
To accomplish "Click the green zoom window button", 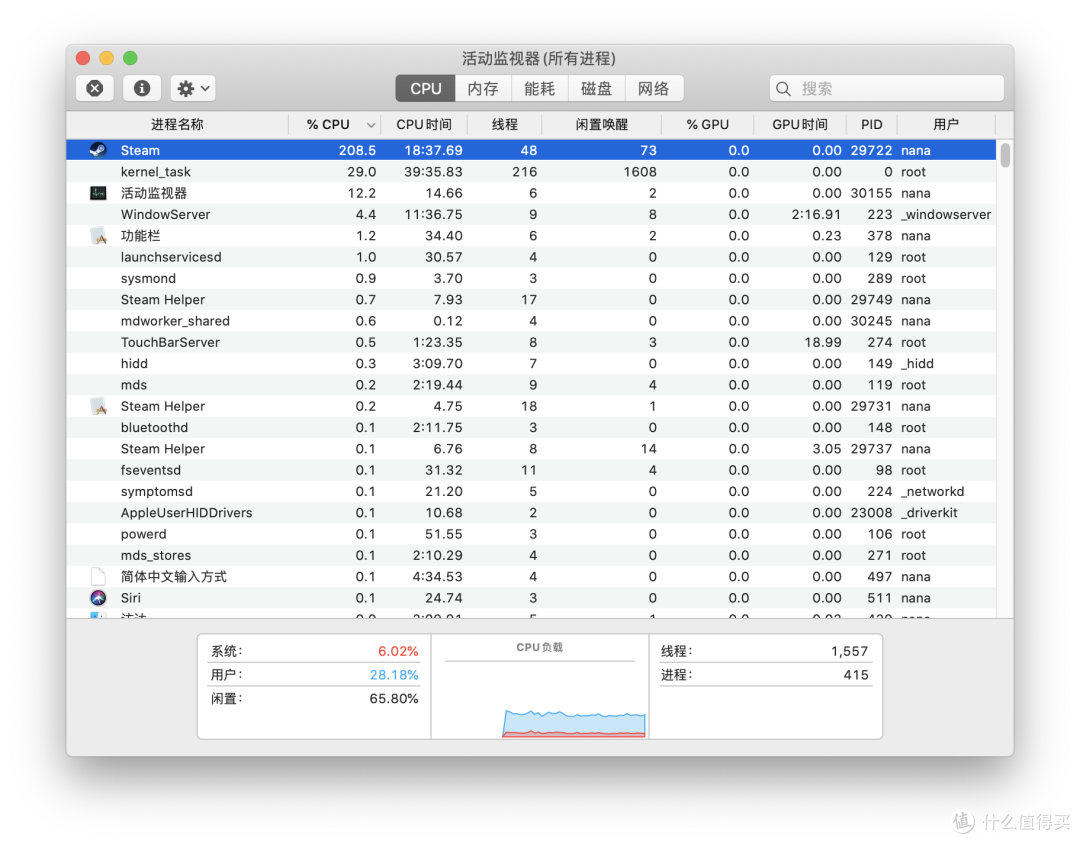I will (x=130, y=58).
